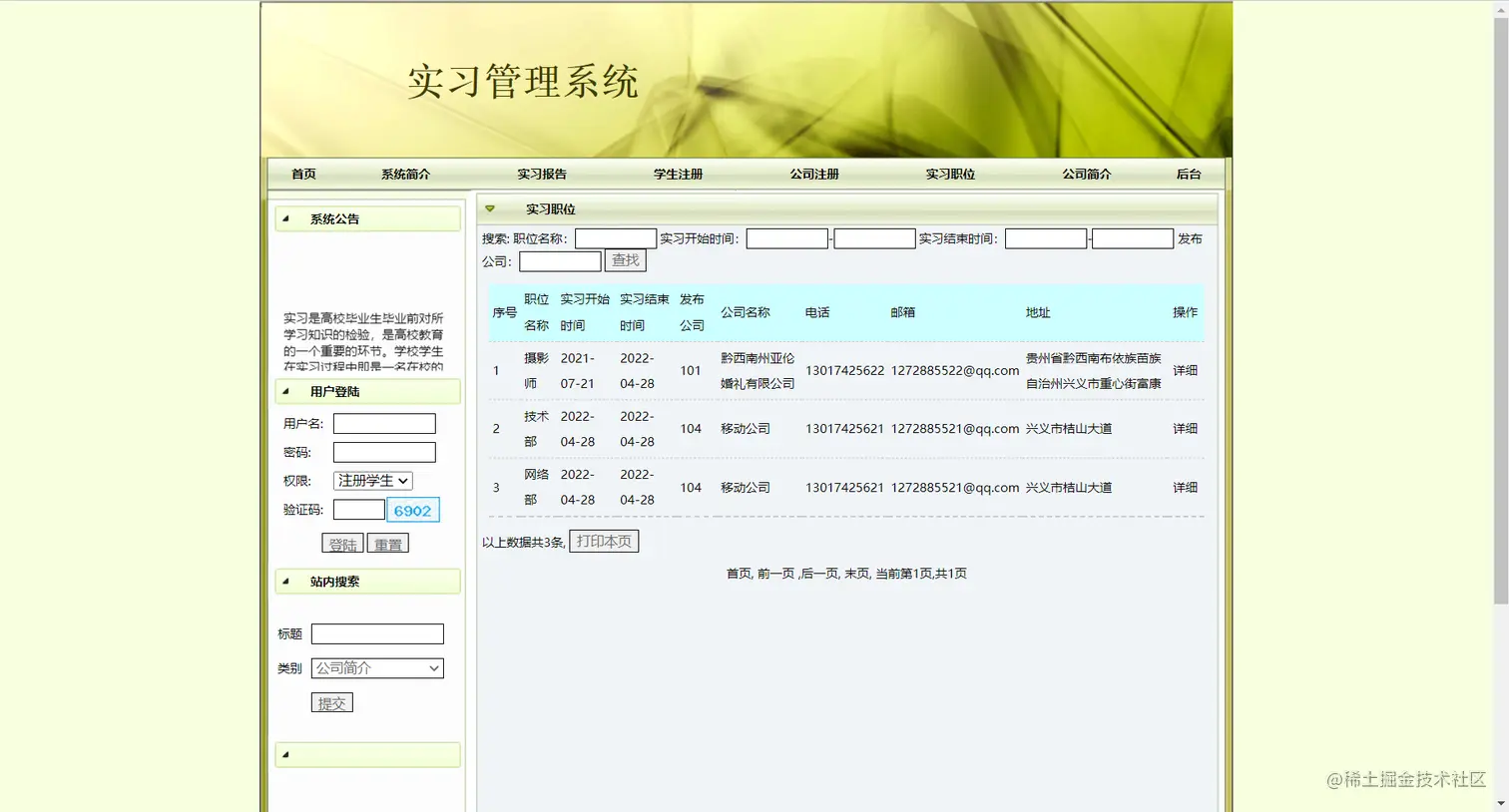The image size is (1509, 812).
Task: Focus the 用户名 input field
Action: (x=384, y=424)
